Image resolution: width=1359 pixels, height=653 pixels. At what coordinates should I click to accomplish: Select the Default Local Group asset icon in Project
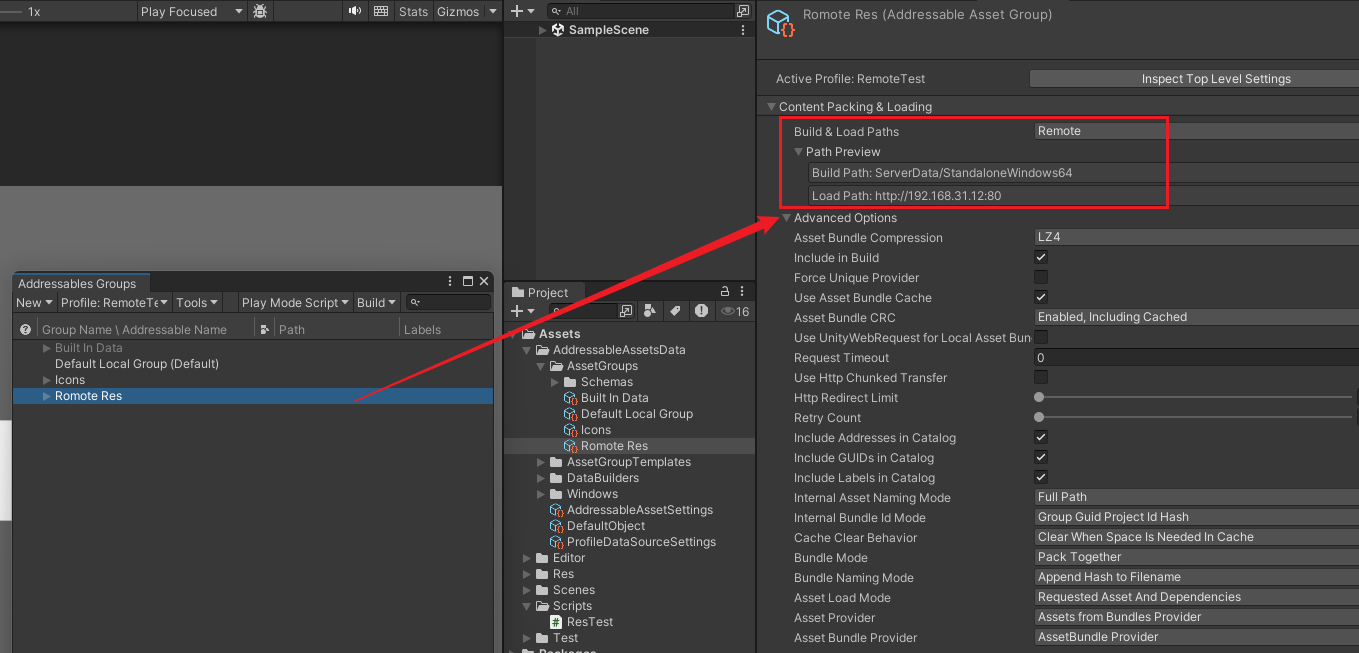pyautogui.click(x=571, y=414)
